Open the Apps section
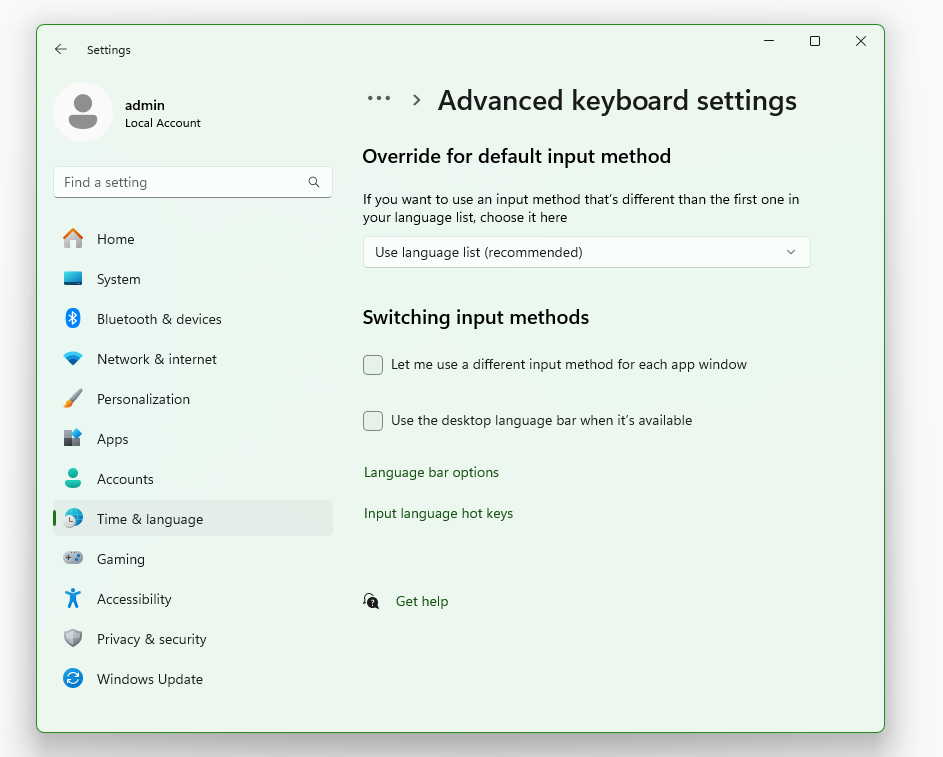Screen dimensions: 943x757 pyautogui.click(x=192, y=439)
